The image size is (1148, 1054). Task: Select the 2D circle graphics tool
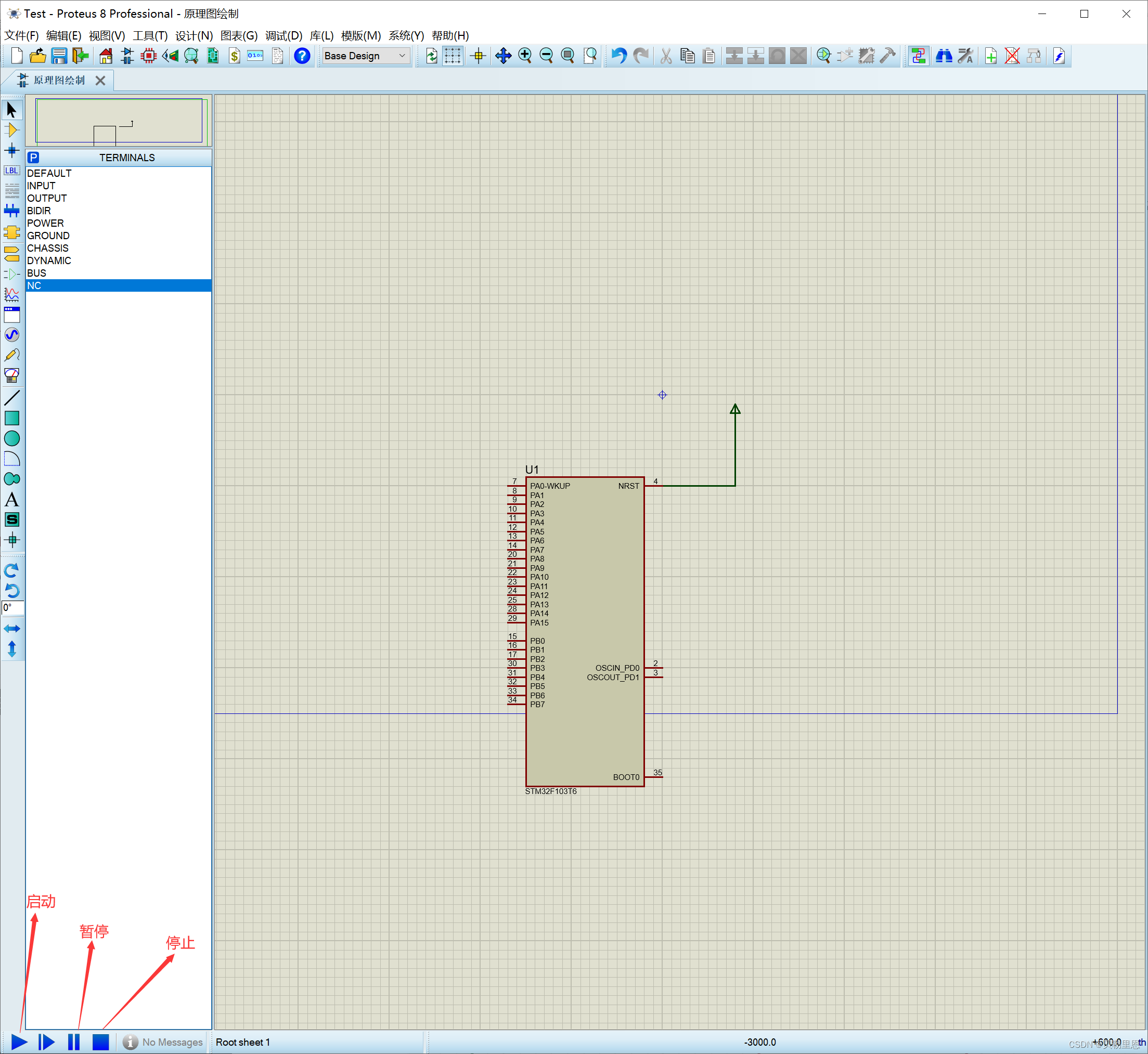coord(11,438)
